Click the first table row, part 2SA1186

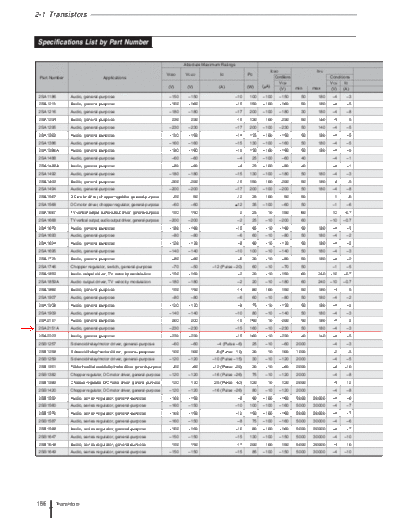point(209,97)
